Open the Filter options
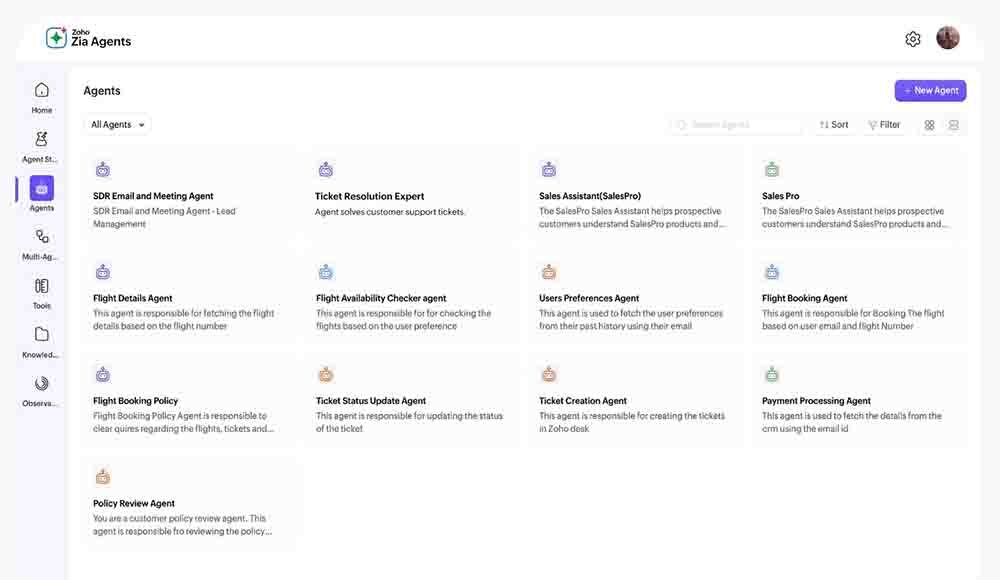This screenshot has height=580, width=1000. pyautogui.click(x=884, y=124)
